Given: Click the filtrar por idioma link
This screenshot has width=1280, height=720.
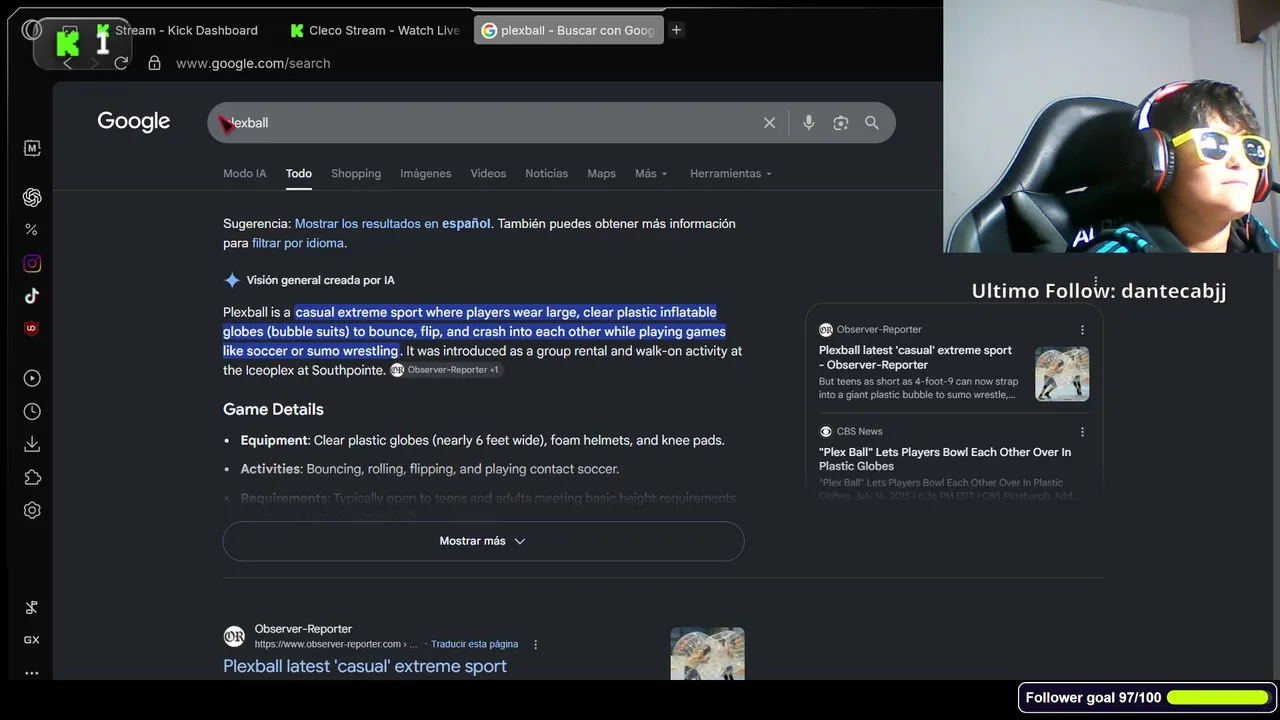Looking at the screenshot, I should point(298,243).
